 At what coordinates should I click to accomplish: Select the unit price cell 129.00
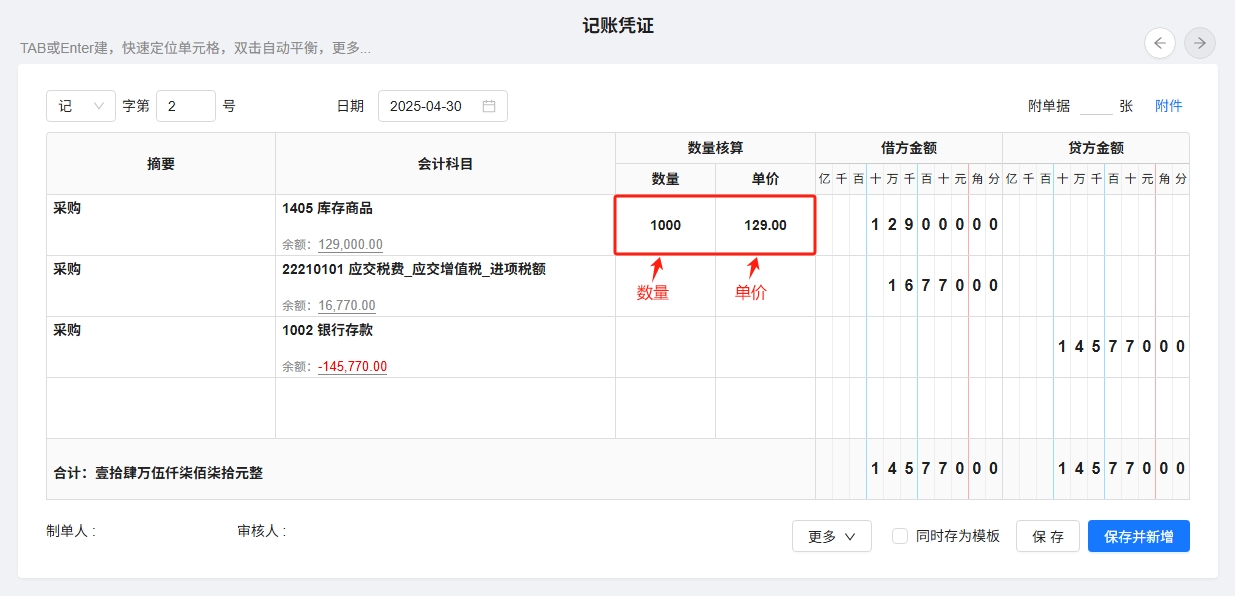pyautogui.click(x=765, y=225)
